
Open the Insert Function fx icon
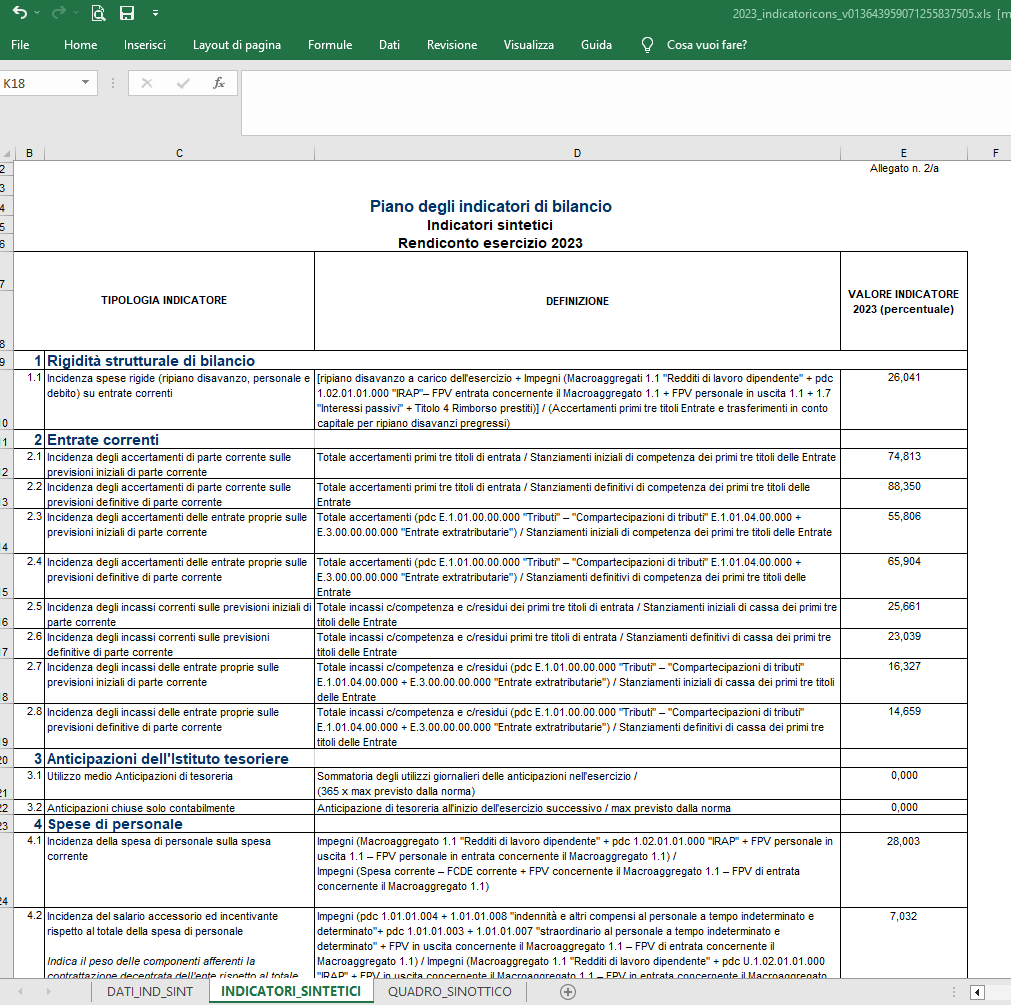(x=219, y=83)
